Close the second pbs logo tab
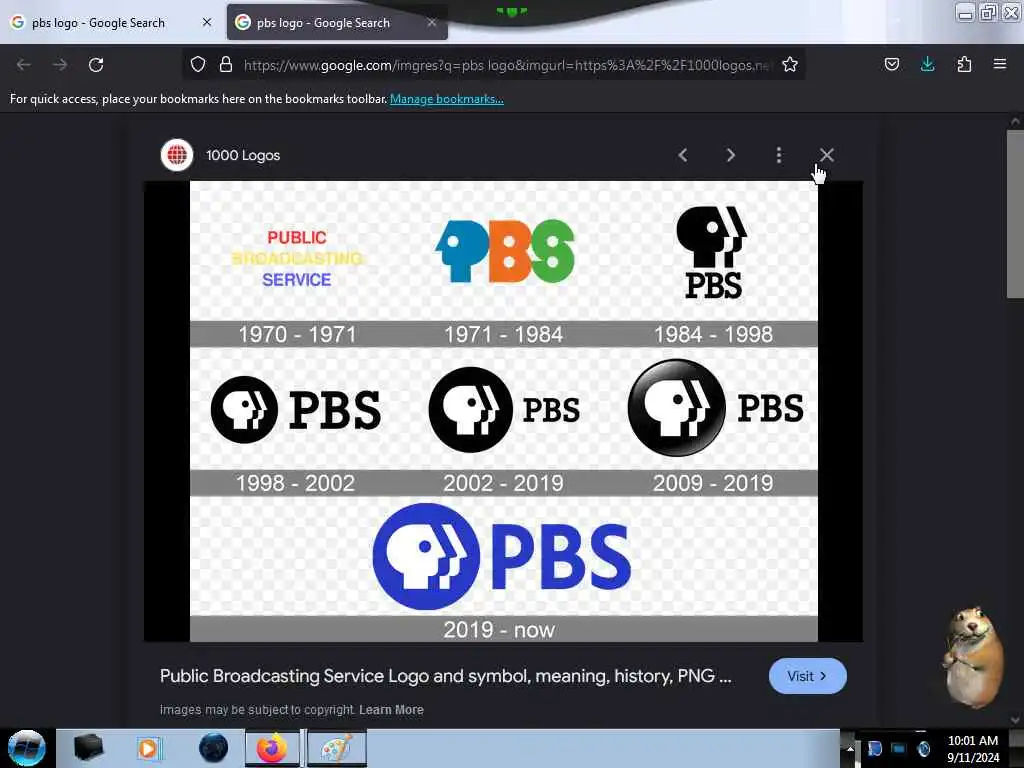Viewport: 1024px width, 768px height. [x=432, y=22]
